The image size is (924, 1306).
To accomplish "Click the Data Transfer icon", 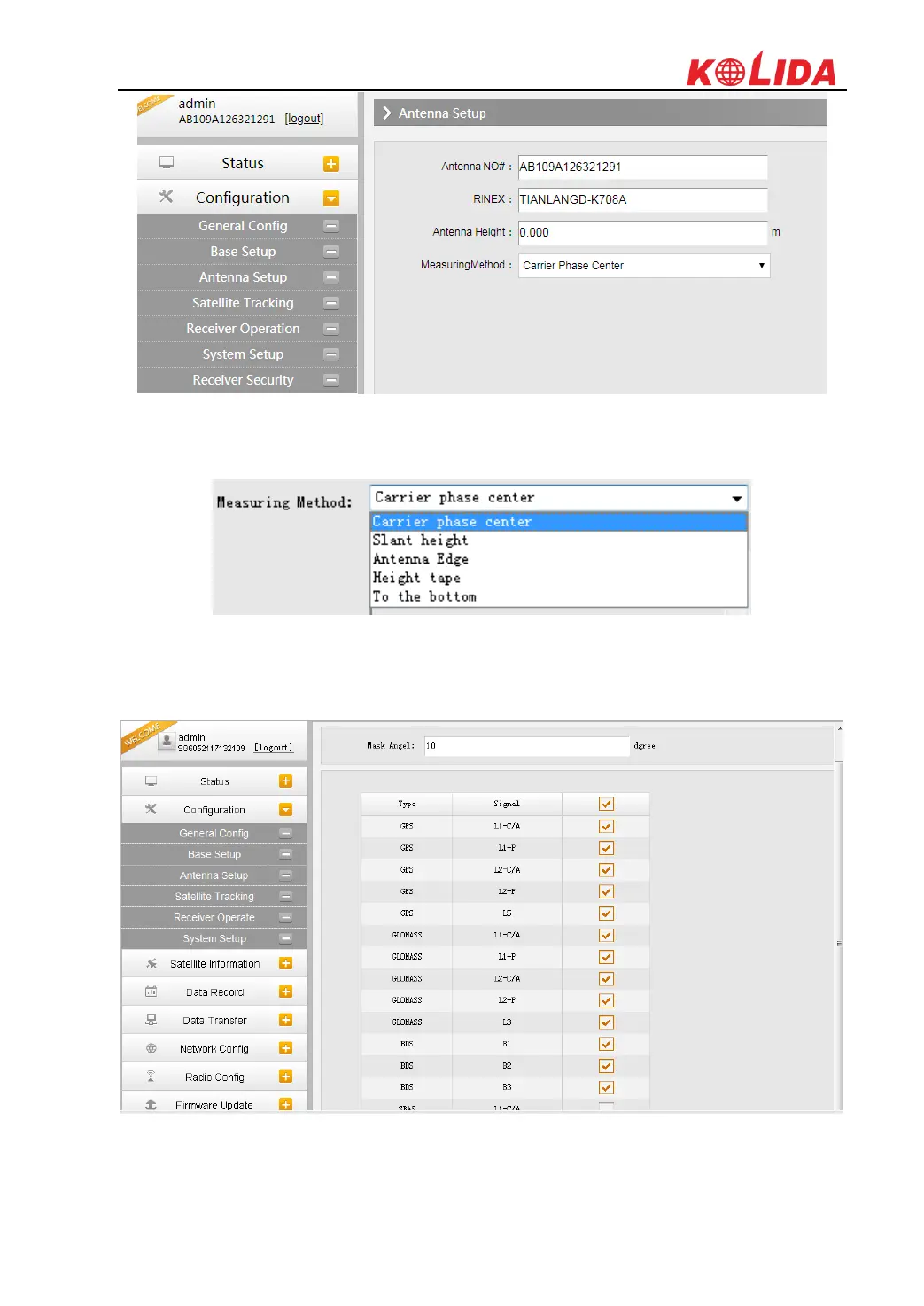I will coord(151,1020).
